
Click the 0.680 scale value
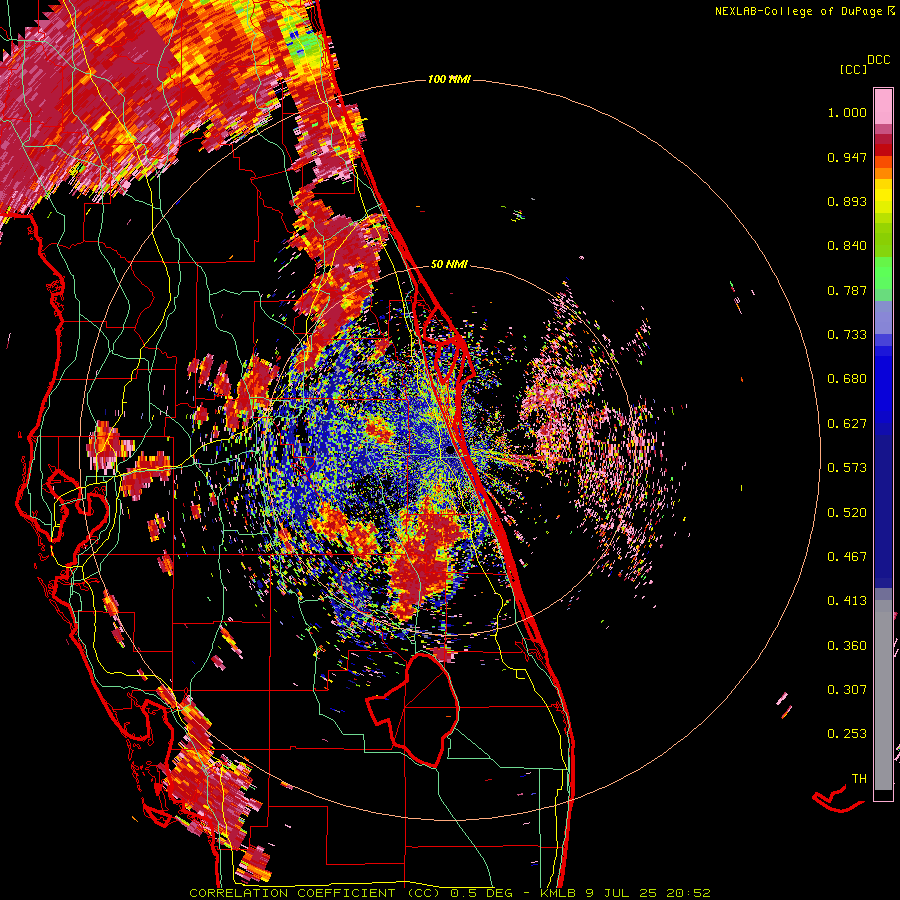click(x=847, y=379)
